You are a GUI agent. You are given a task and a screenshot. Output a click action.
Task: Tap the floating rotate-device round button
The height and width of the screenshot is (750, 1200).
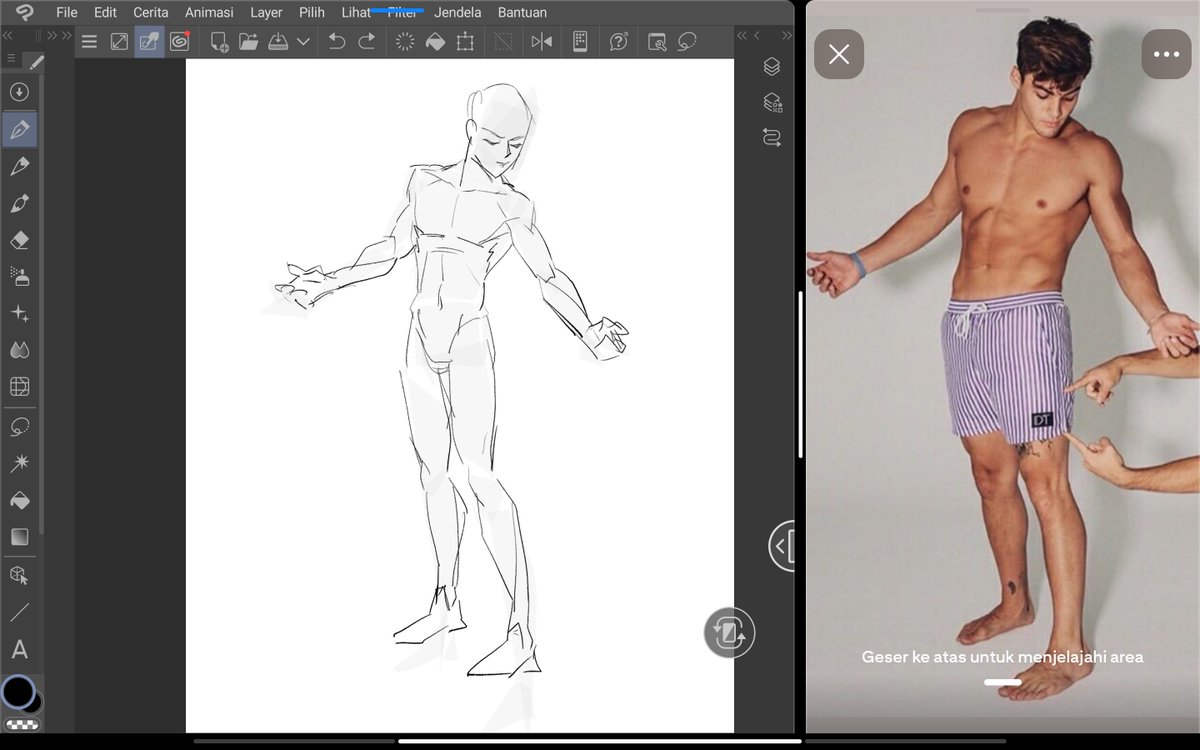click(729, 632)
